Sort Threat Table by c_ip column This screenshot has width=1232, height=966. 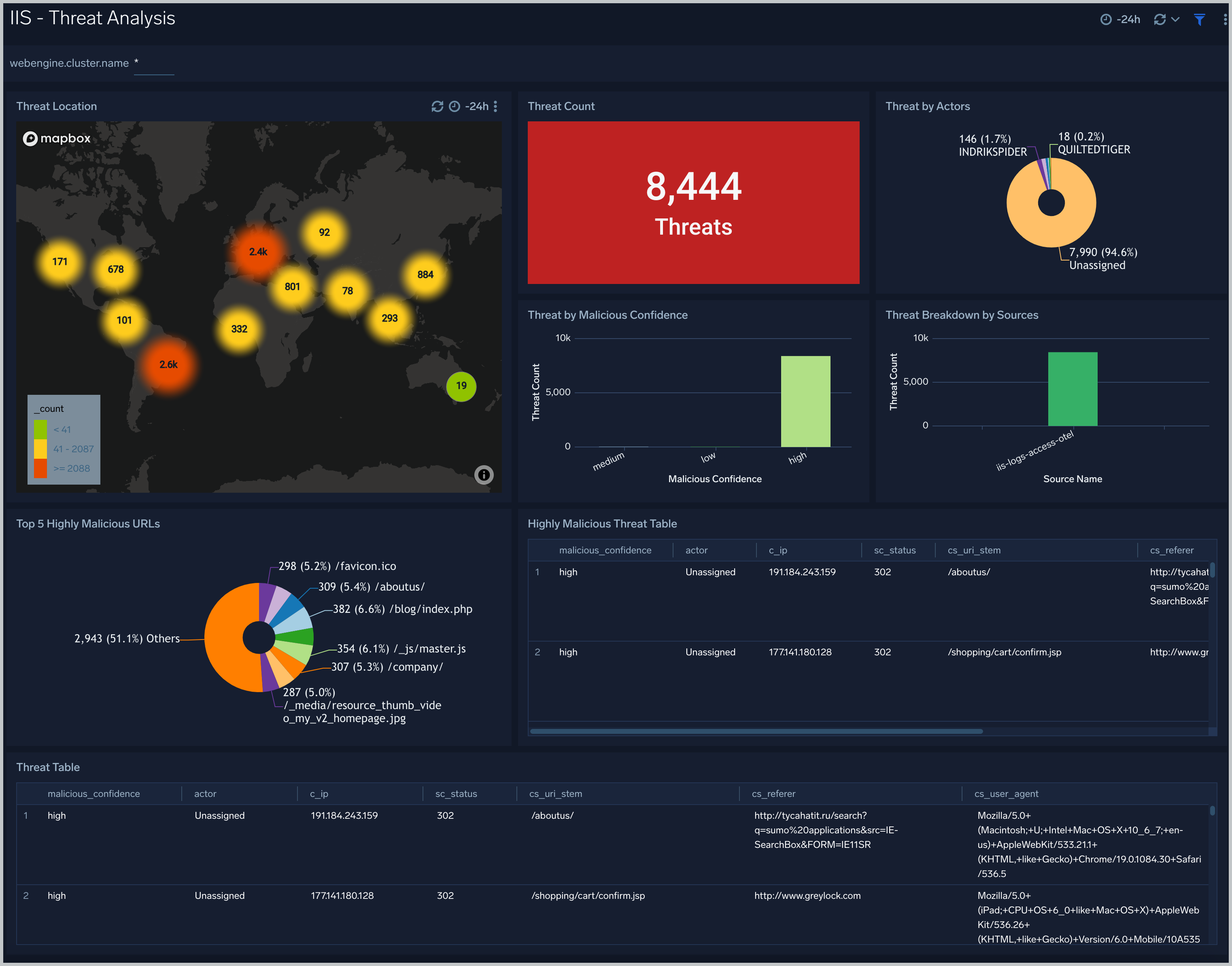point(319,794)
